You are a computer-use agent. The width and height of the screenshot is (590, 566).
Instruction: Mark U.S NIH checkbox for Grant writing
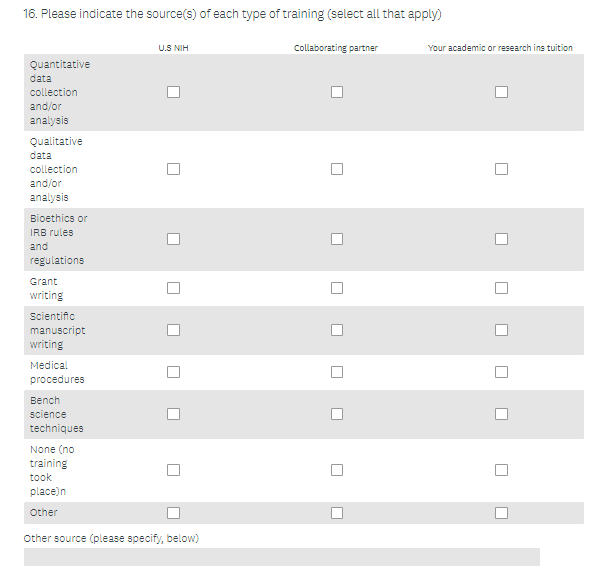[x=173, y=288]
